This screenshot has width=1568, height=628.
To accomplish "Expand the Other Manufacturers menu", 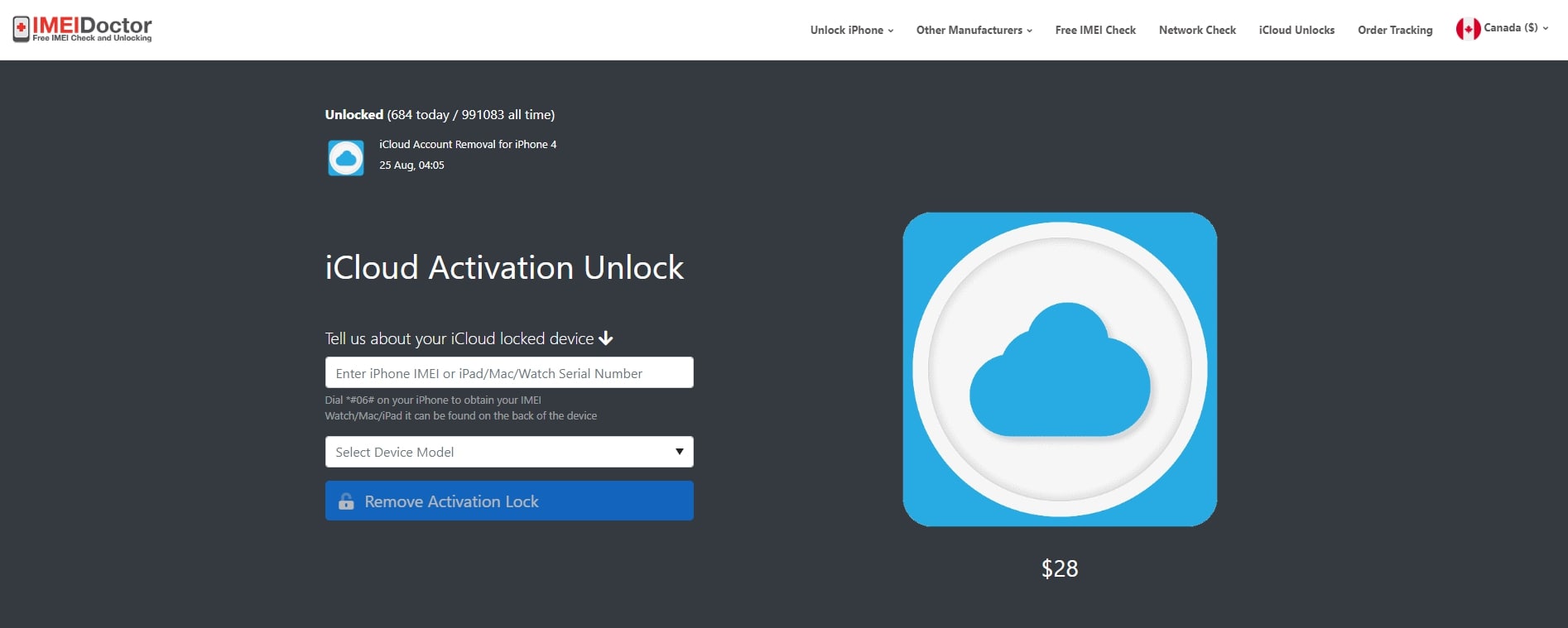I will pyautogui.click(x=974, y=30).
